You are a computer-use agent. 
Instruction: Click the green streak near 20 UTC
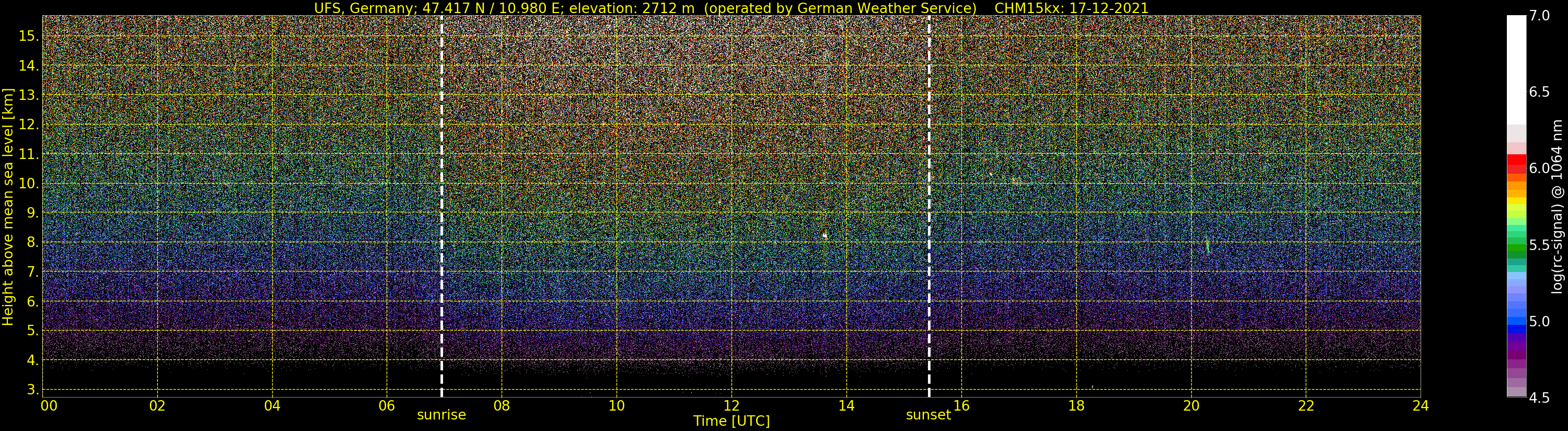tap(1207, 246)
